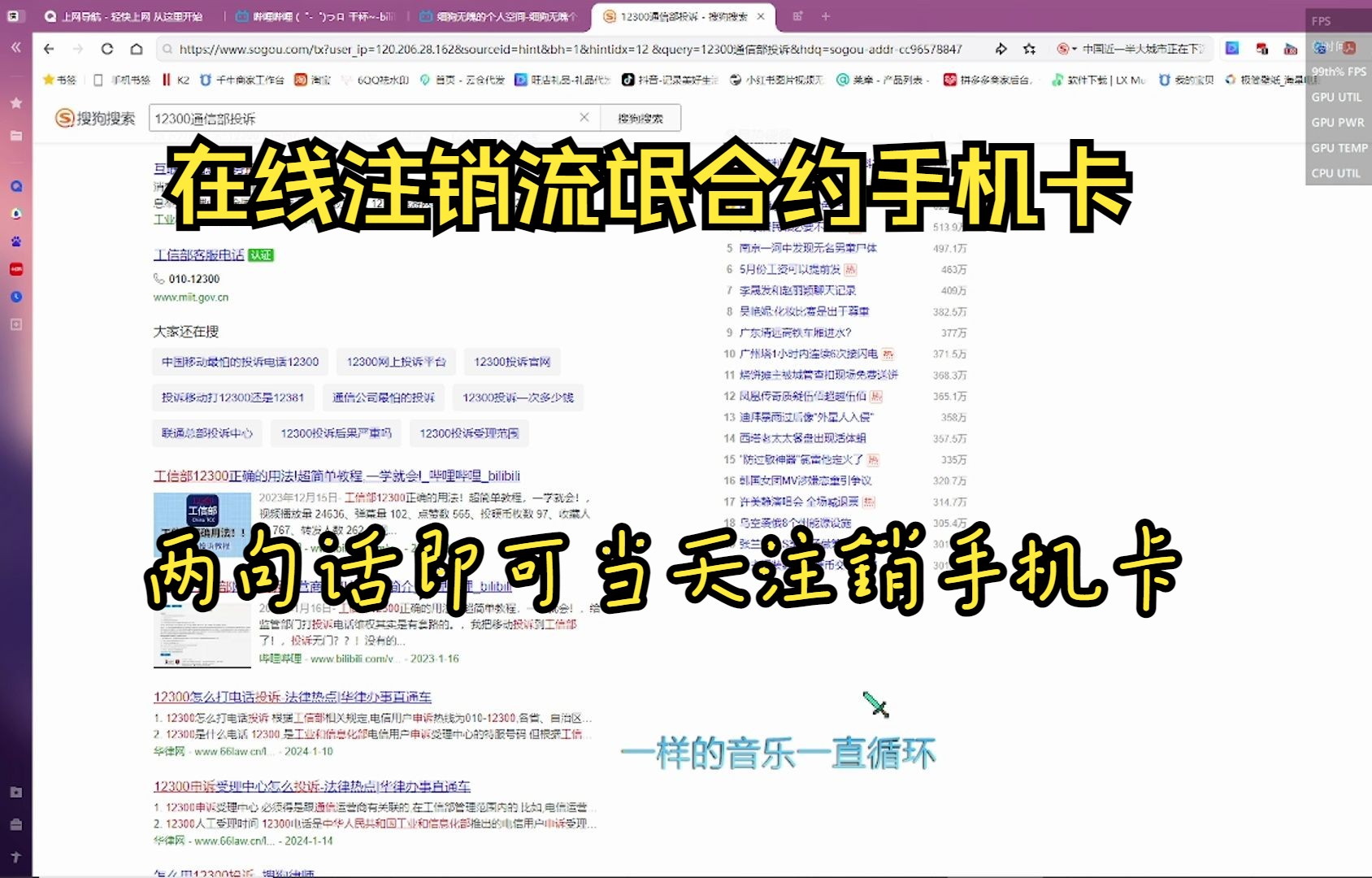
Task: Open the 工信部客服电话 result link
Action: pos(199,254)
